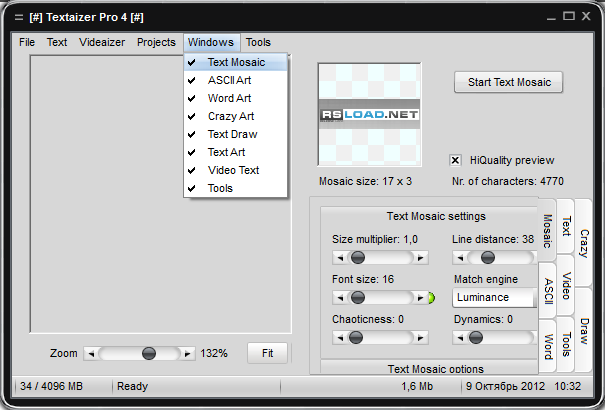Collapse the Text Mosaic settings header
The image size is (605, 410).
(429, 216)
